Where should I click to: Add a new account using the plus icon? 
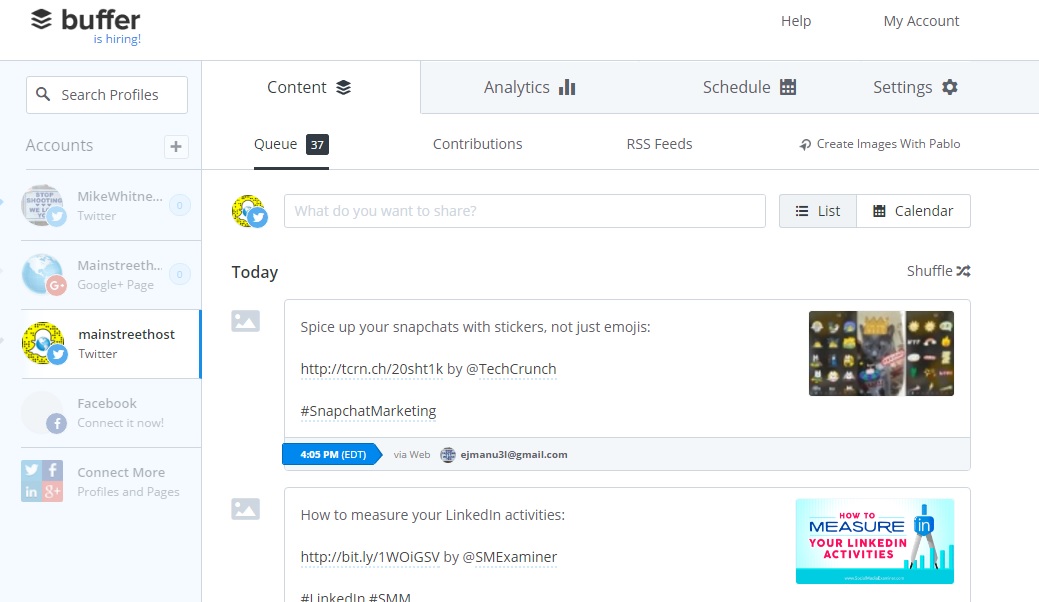click(x=176, y=146)
